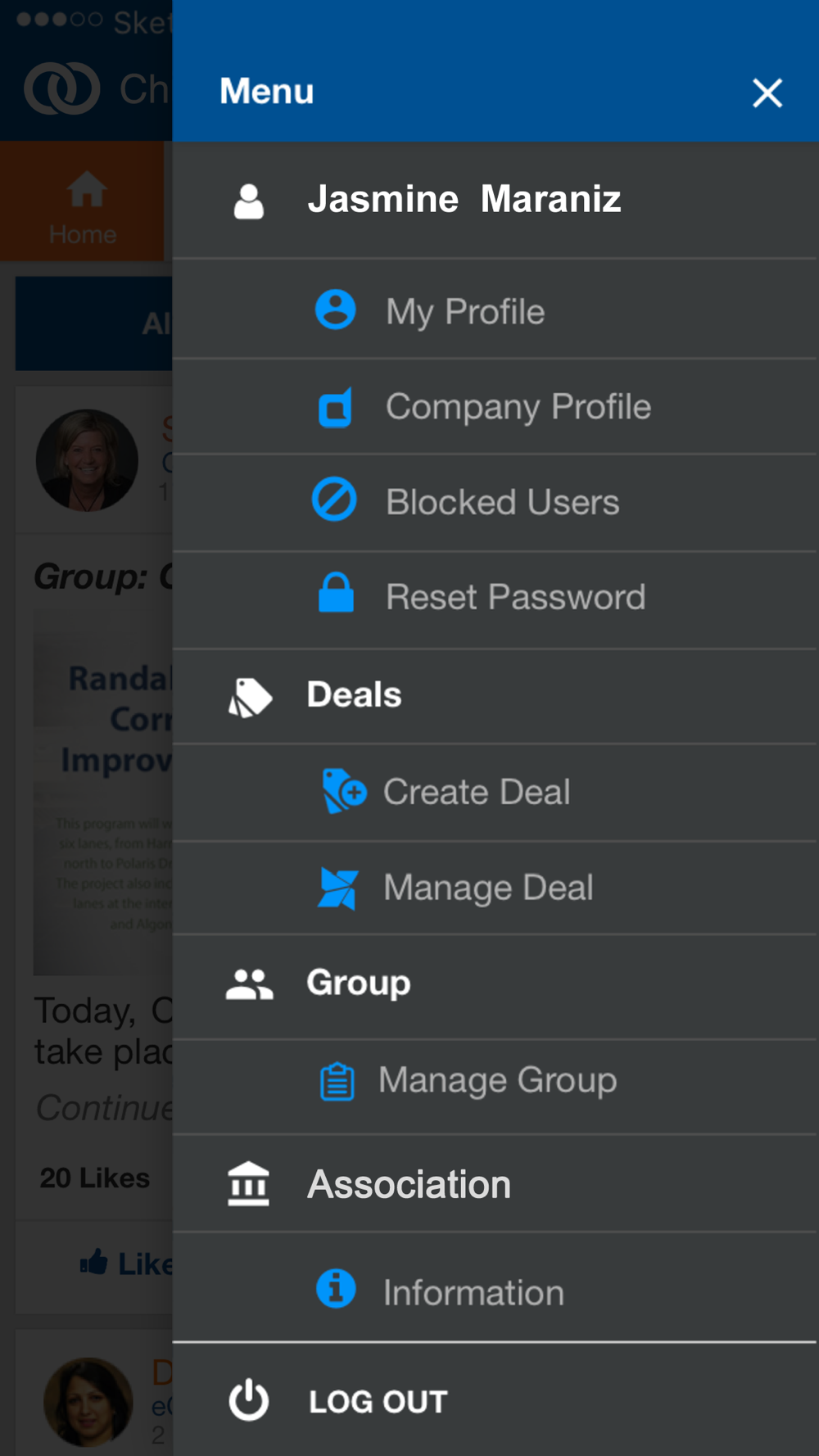Image resolution: width=819 pixels, height=1456 pixels.
Task: Collapse the Group section header
Action: pyautogui.click(x=358, y=983)
